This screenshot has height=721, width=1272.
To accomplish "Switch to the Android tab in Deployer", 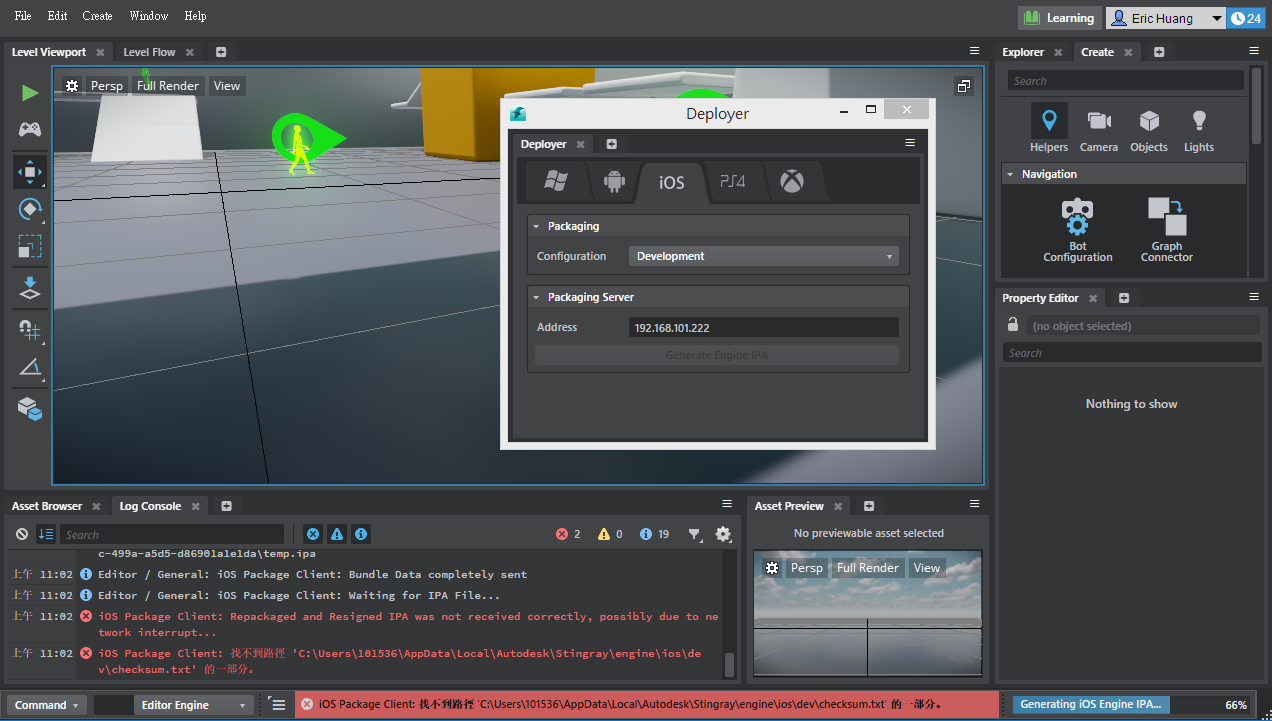I will coord(613,181).
